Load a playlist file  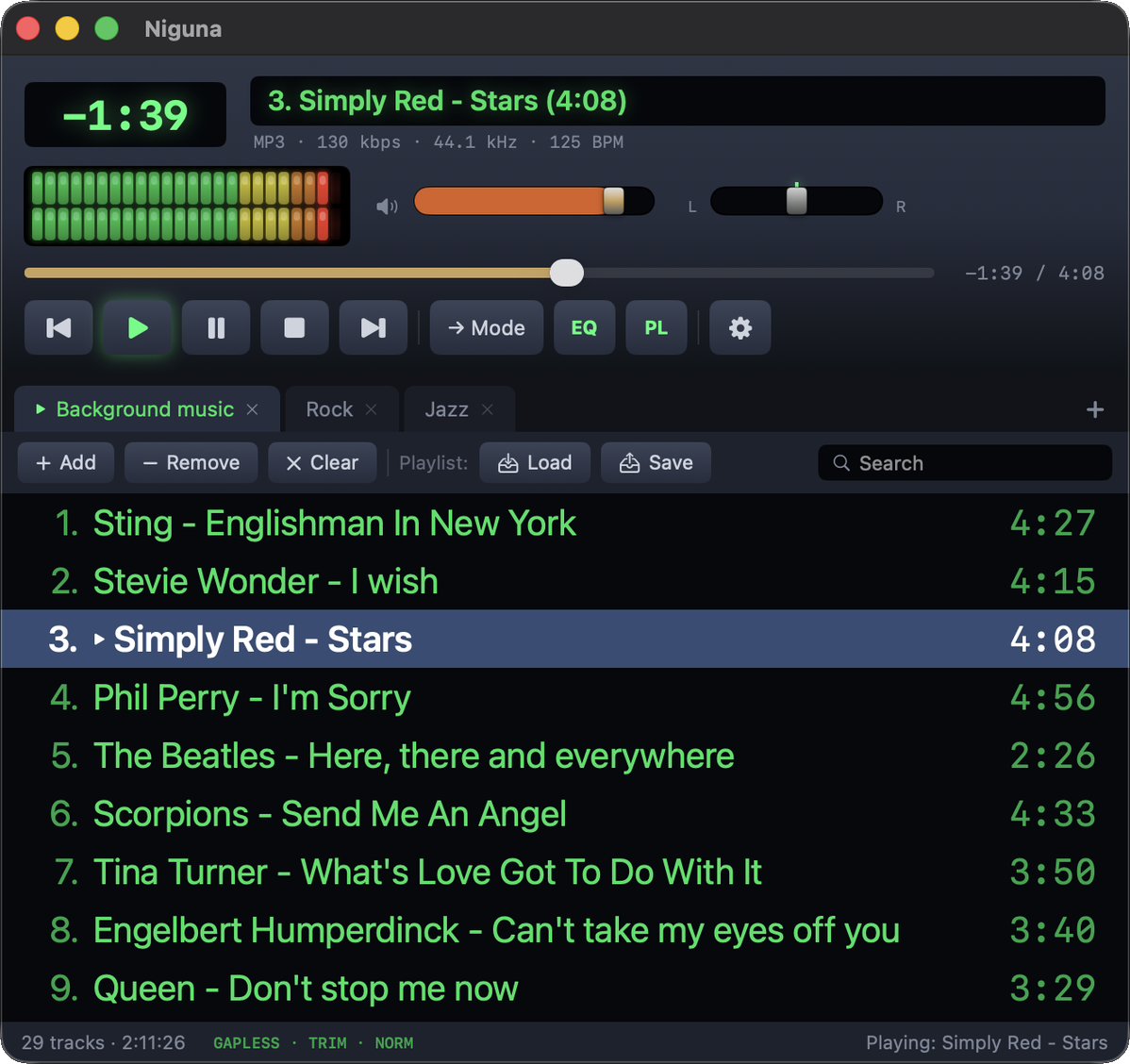[535, 463]
